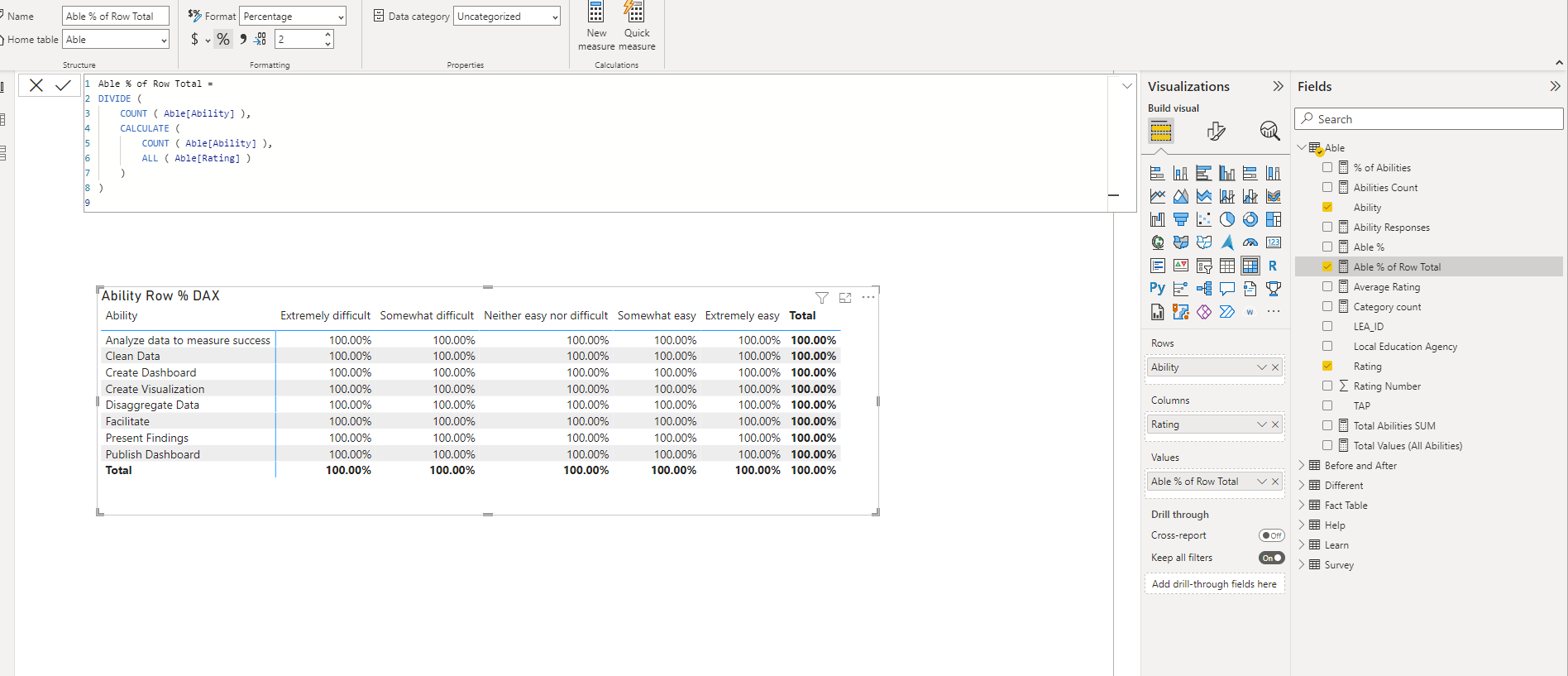1568x676 pixels.
Task: Click the Search box in Fields pane
Action: coord(1428,119)
